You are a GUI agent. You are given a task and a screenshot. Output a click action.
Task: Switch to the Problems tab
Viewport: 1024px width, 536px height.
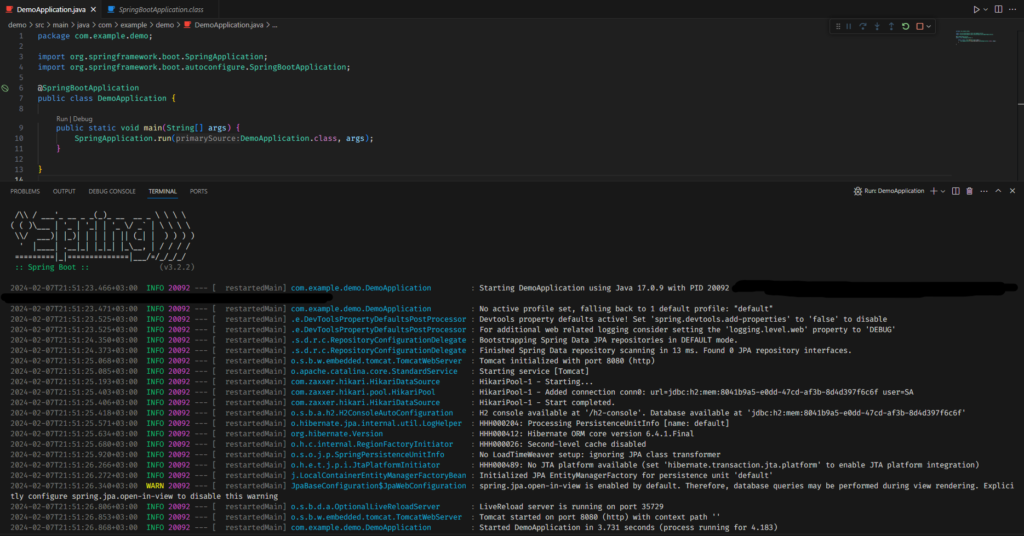25,190
